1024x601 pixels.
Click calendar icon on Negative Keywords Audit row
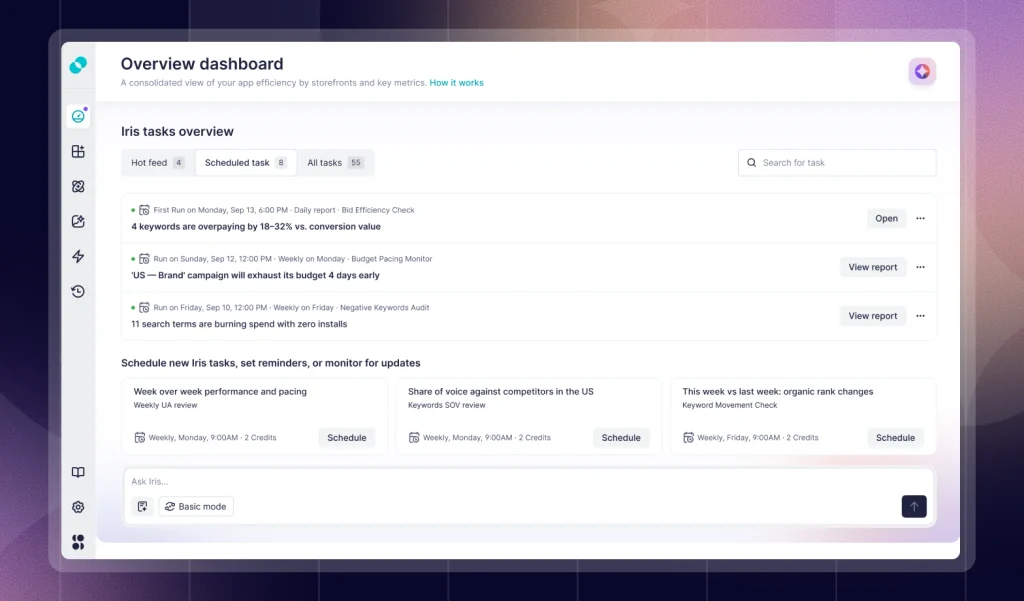(144, 308)
